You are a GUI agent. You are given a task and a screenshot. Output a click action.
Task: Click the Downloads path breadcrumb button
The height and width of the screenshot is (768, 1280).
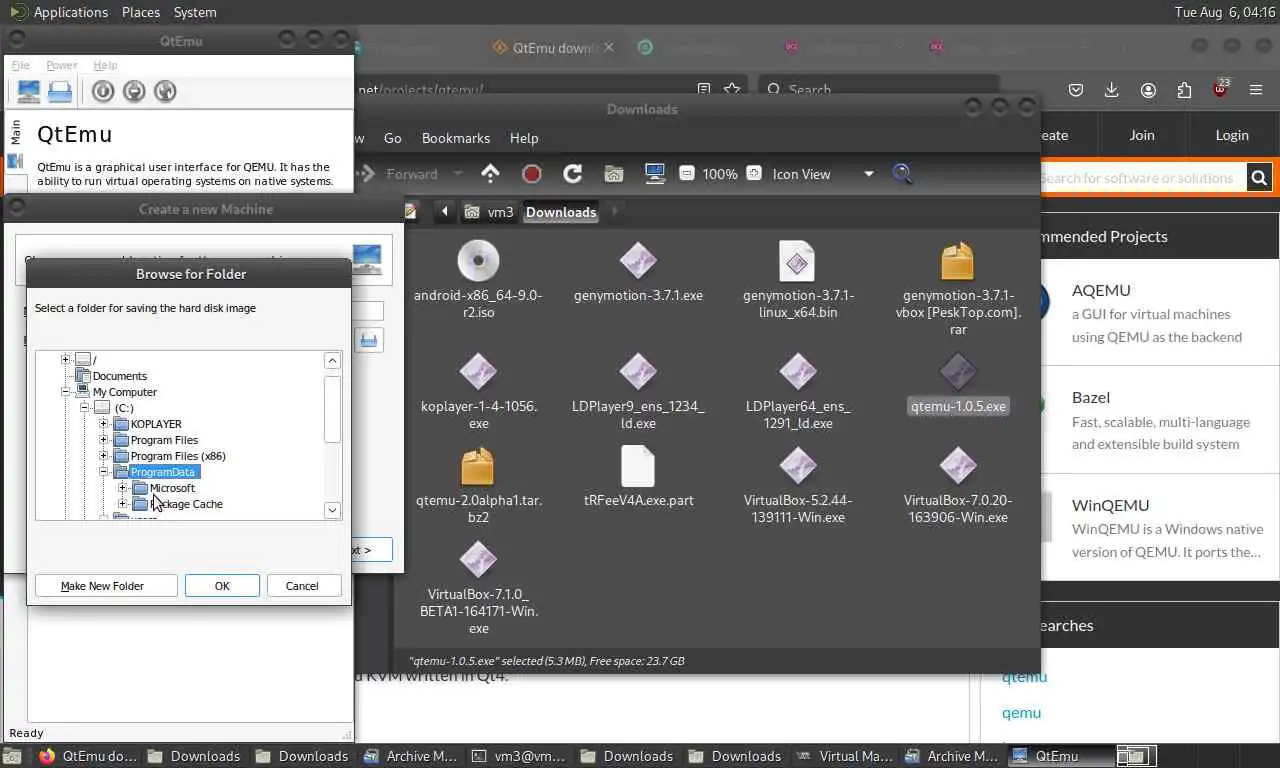pos(561,212)
